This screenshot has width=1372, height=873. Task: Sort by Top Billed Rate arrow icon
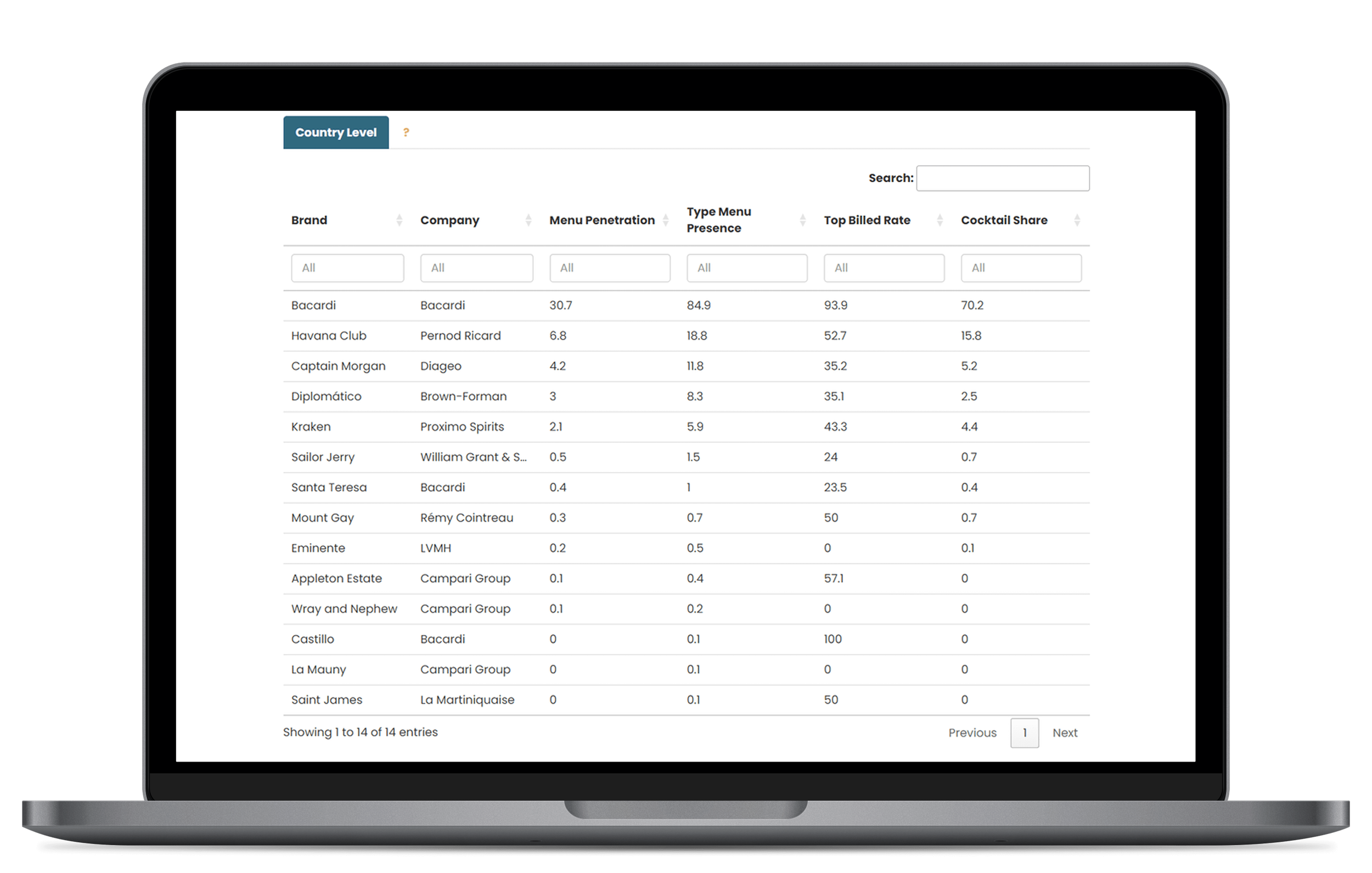tap(940, 220)
